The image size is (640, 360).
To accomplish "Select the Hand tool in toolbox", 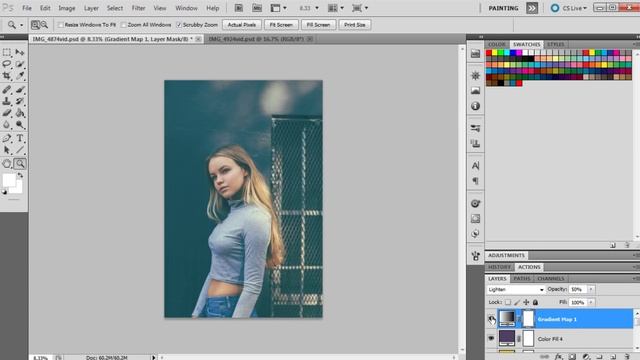I will click(x=7, y=164).
